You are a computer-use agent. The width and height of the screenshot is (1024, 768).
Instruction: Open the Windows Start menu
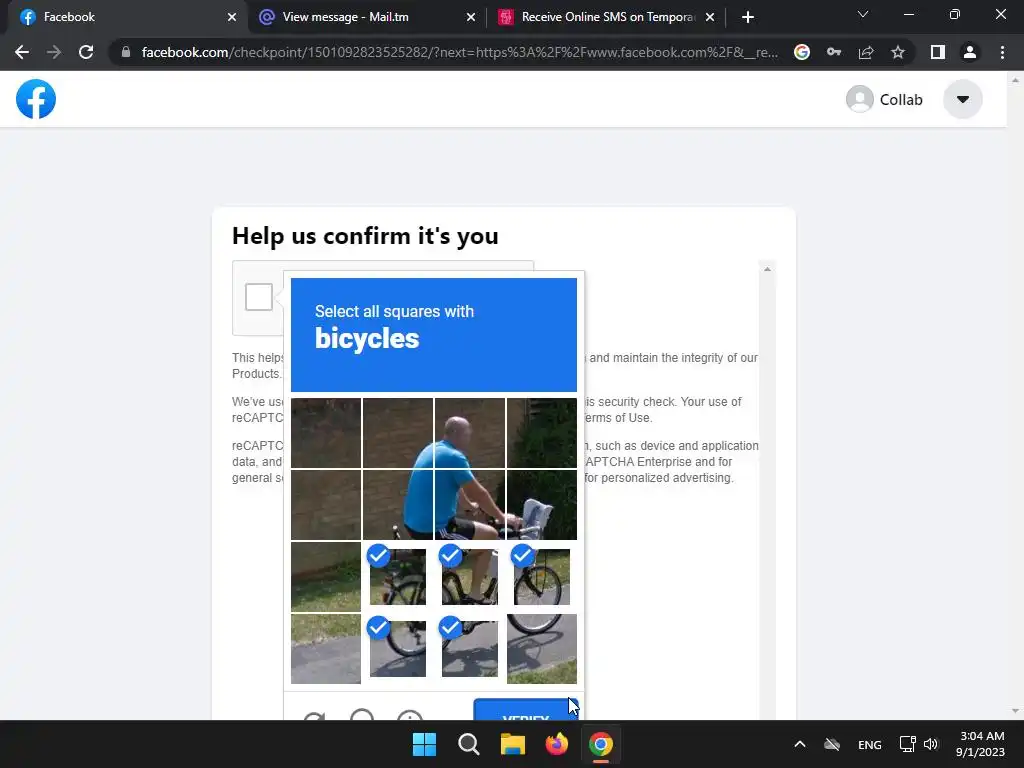424,744
